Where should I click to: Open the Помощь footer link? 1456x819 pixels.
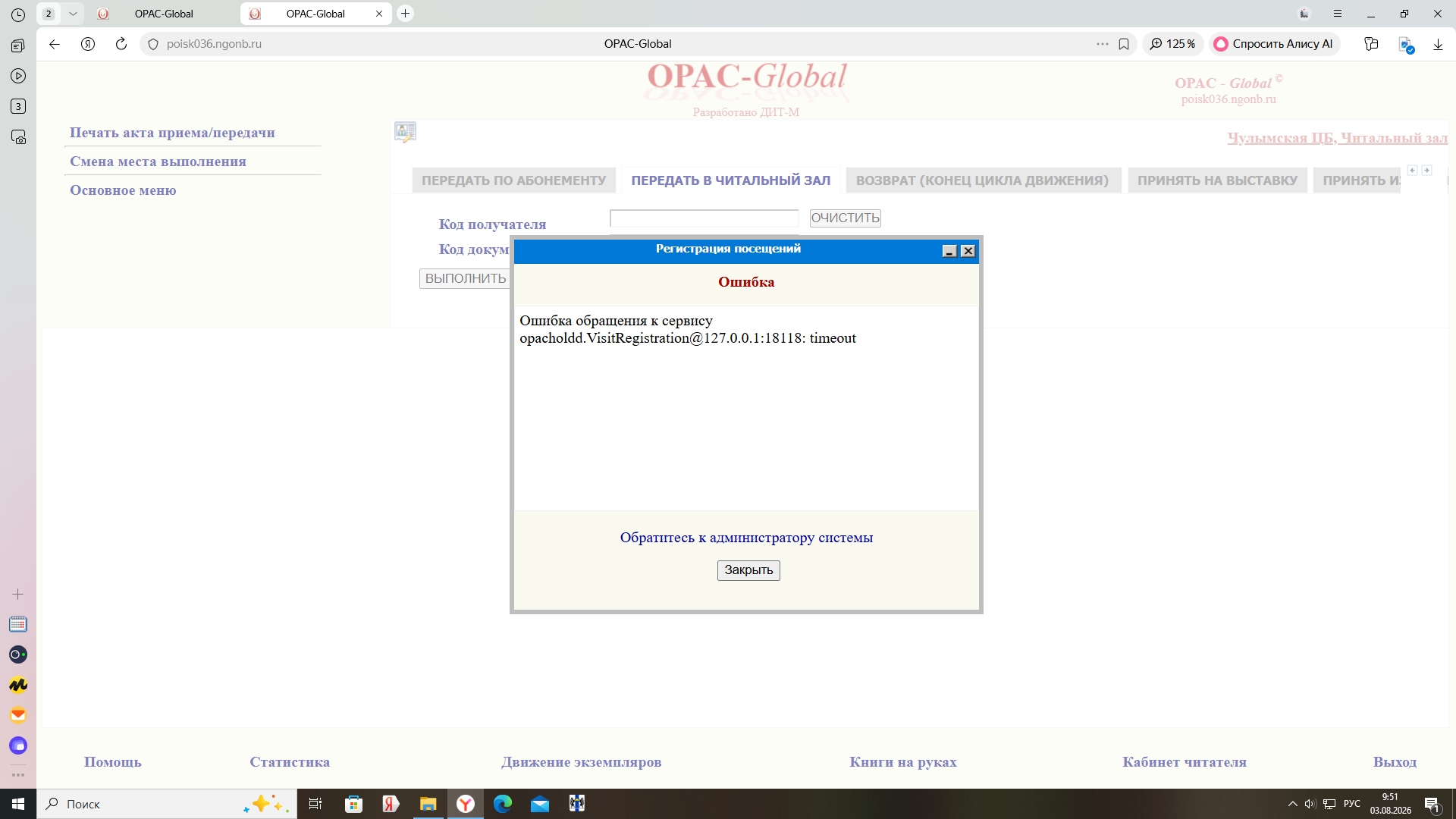click(113, 762)
